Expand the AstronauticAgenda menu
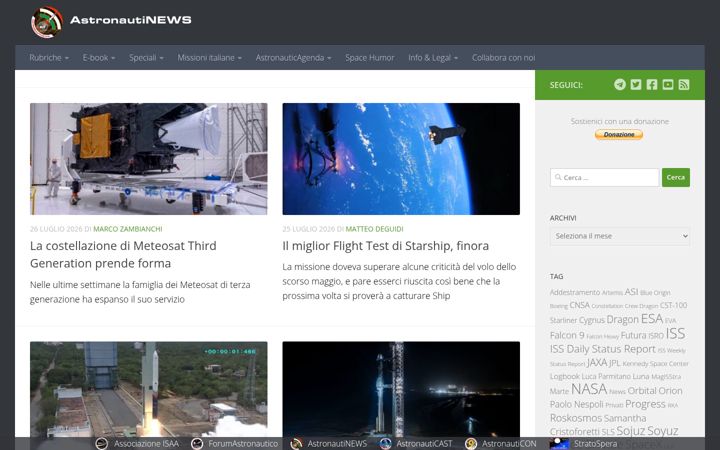 coord(293,58)
